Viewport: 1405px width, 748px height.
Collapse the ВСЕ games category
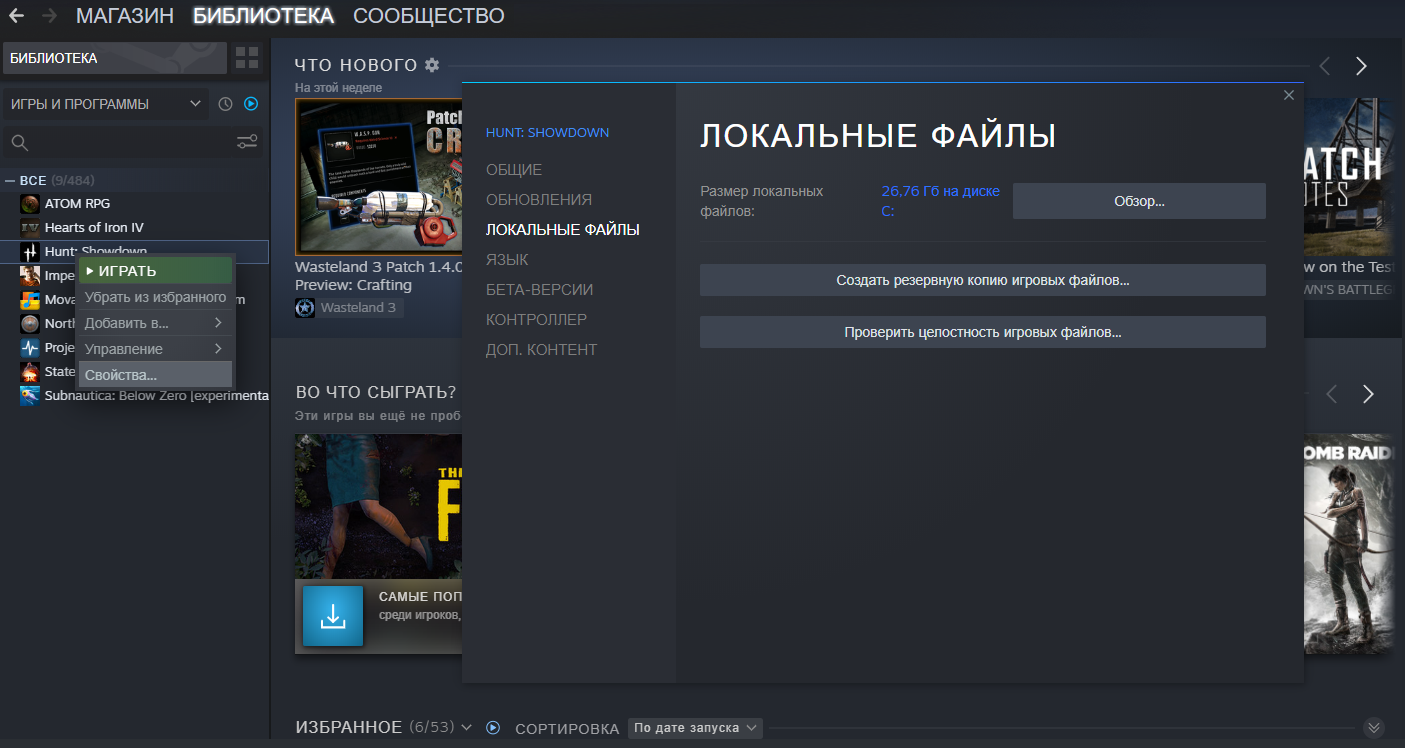(10, 180)
